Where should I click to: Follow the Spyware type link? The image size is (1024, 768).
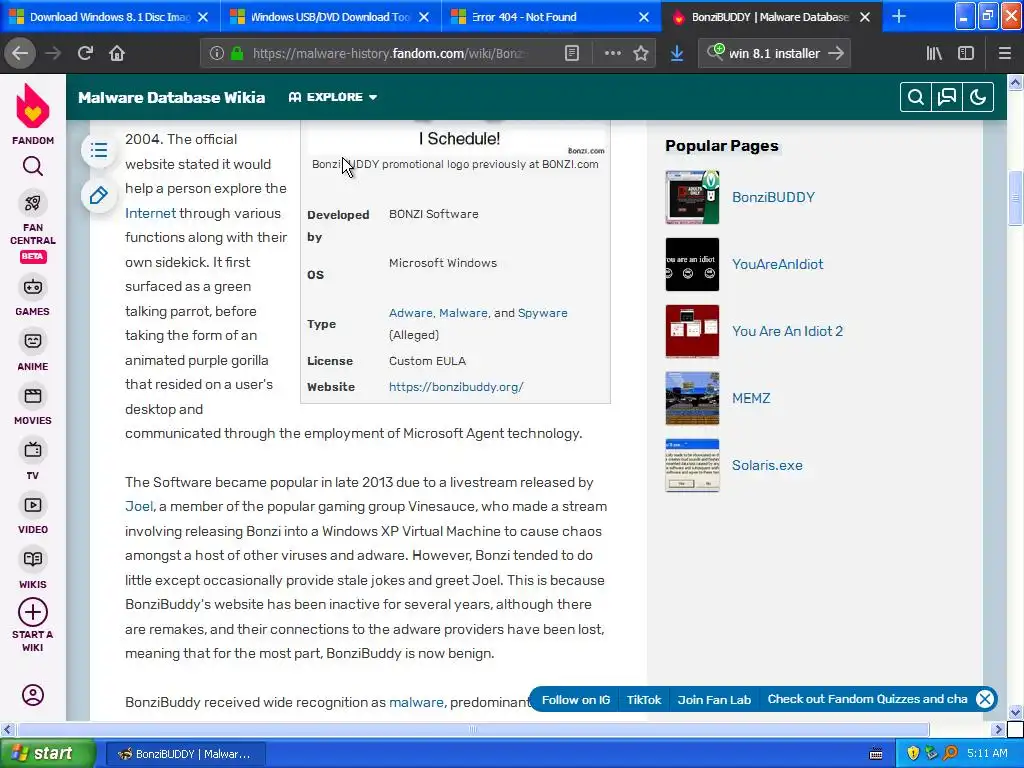tap(543, 313)
